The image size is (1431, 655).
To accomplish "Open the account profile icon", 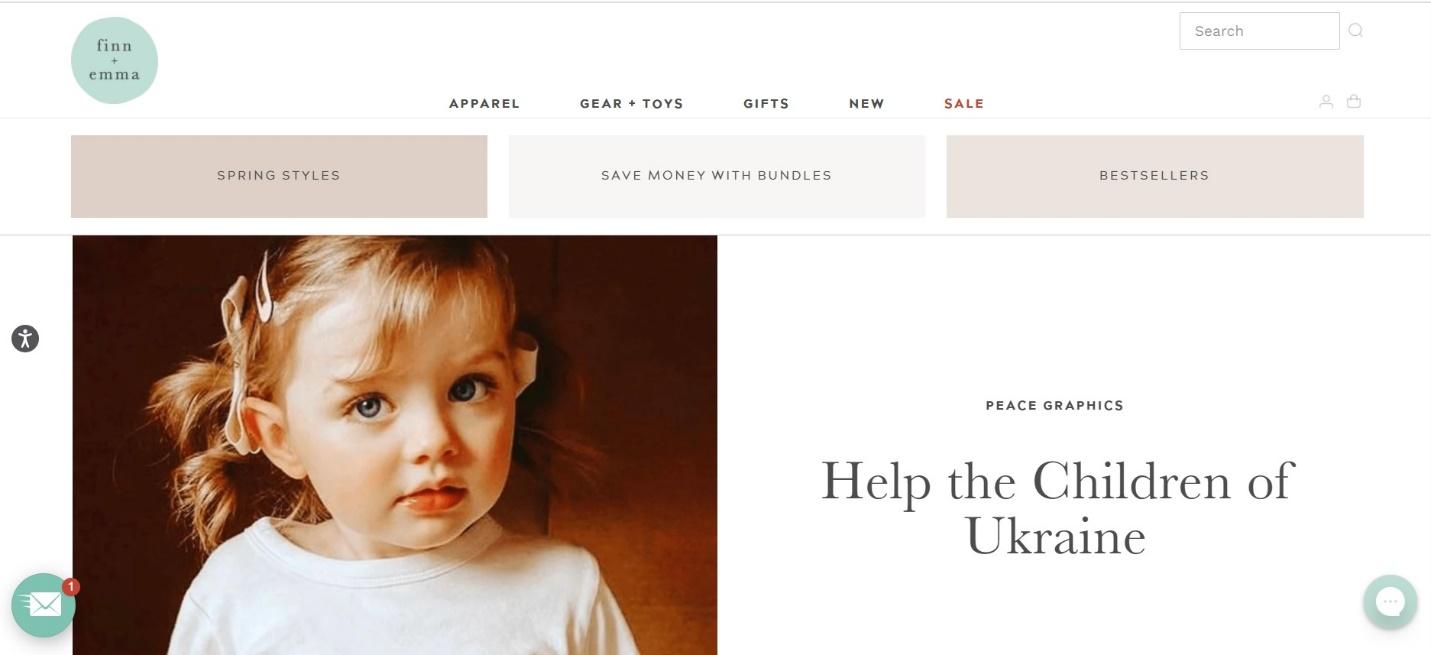I will click(1326, 101).
